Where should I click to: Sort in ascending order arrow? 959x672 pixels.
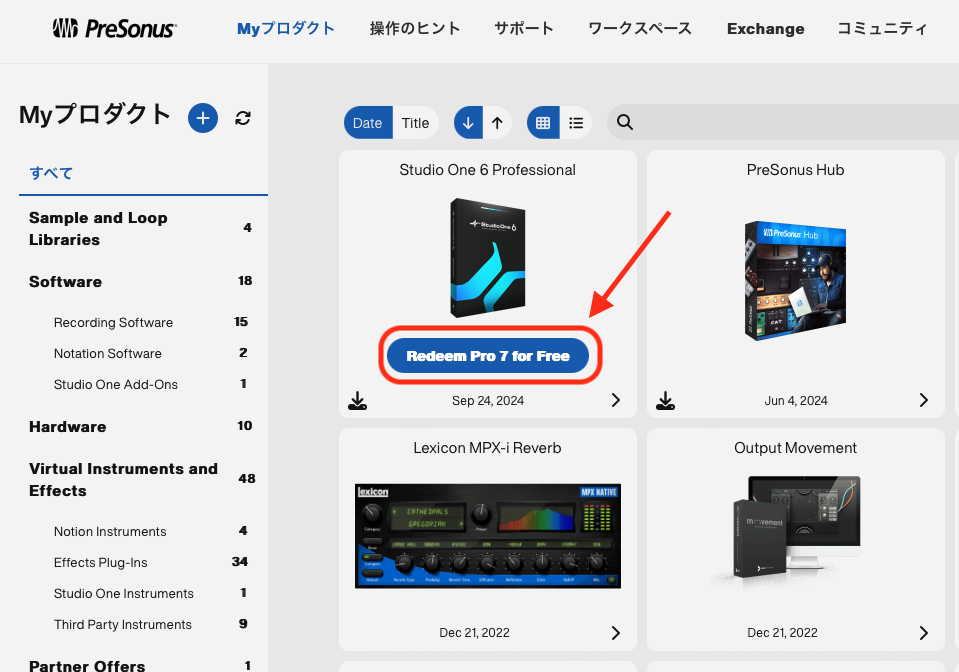[x=497, y=123]
